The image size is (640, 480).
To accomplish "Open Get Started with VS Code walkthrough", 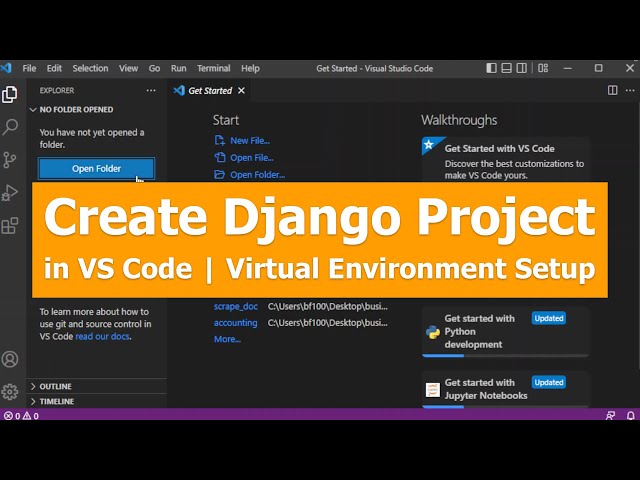I will pos(506,161).
